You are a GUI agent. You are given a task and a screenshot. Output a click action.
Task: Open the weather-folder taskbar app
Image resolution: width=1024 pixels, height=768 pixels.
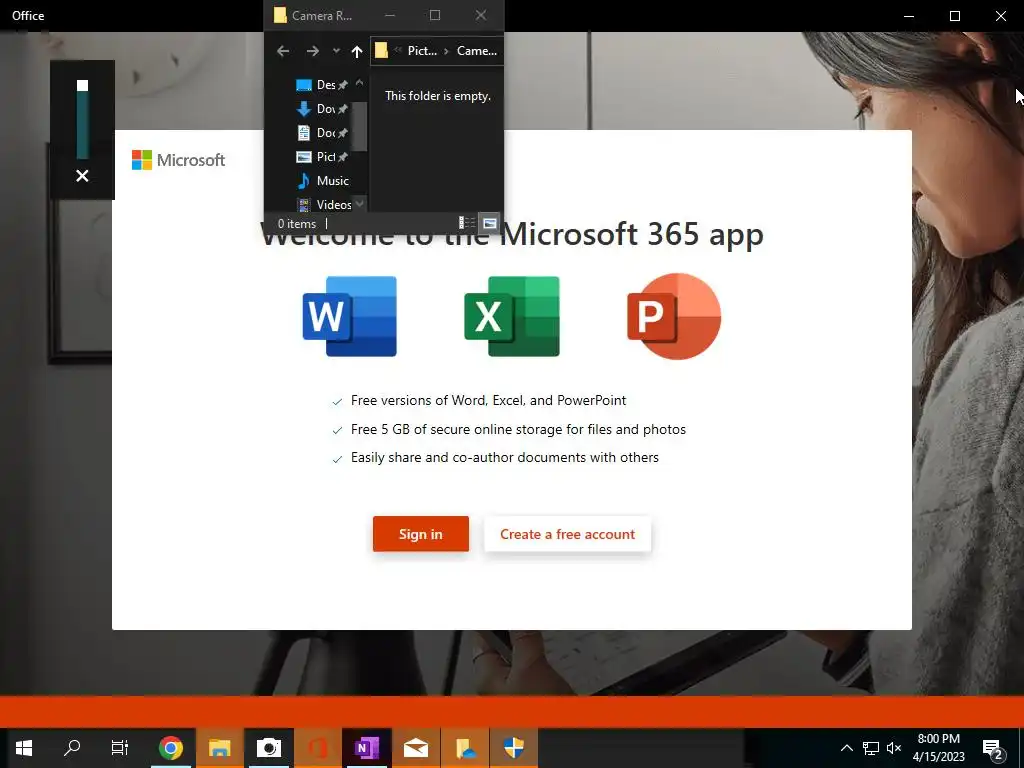[464, 748]
